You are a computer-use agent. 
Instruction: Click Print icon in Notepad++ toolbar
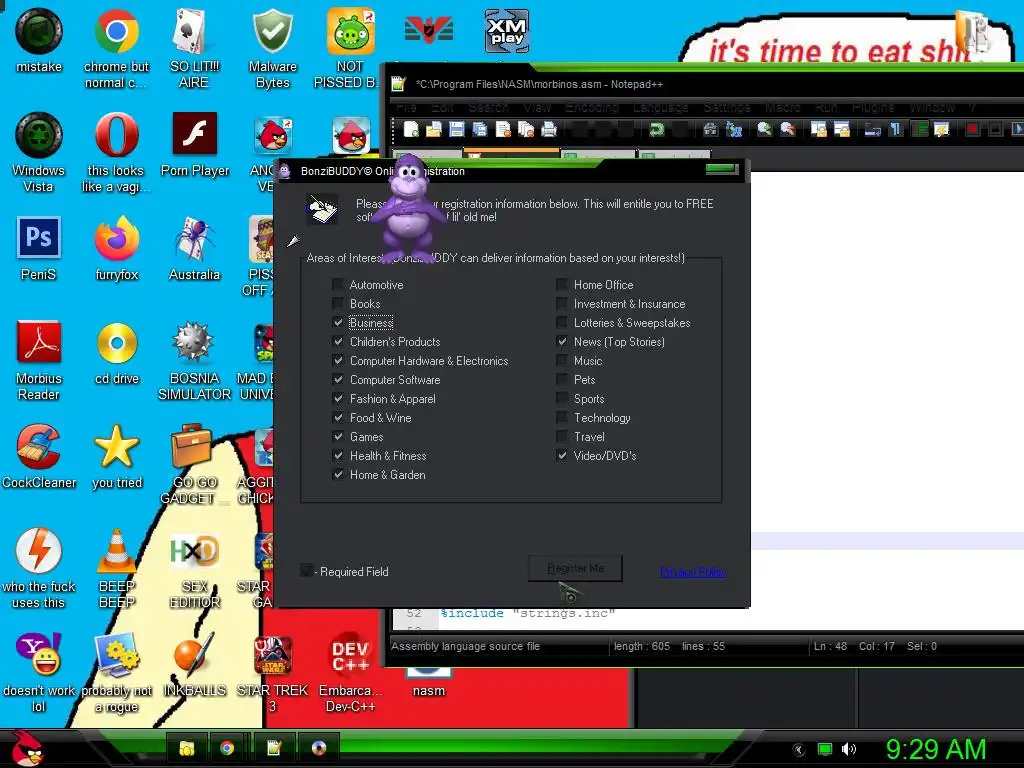coord(549,130)
